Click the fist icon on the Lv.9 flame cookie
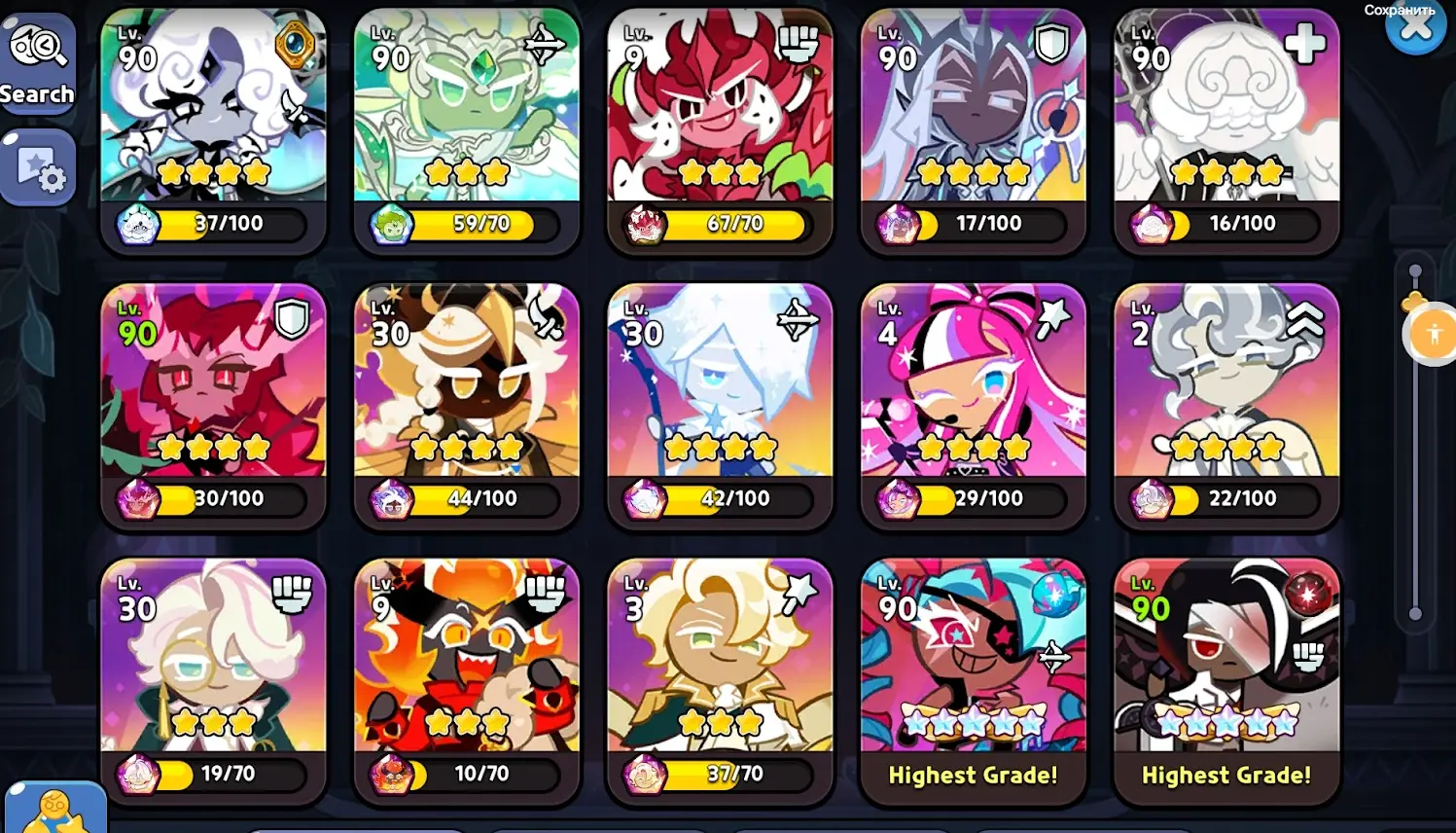Viewport: 1456px width, 833px height. [x=545, y=593]
